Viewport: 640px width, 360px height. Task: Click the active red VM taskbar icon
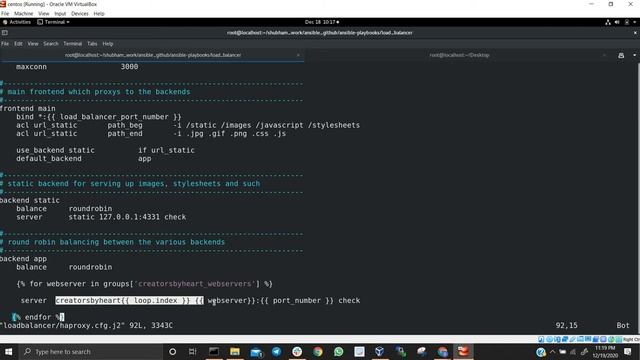463,352
